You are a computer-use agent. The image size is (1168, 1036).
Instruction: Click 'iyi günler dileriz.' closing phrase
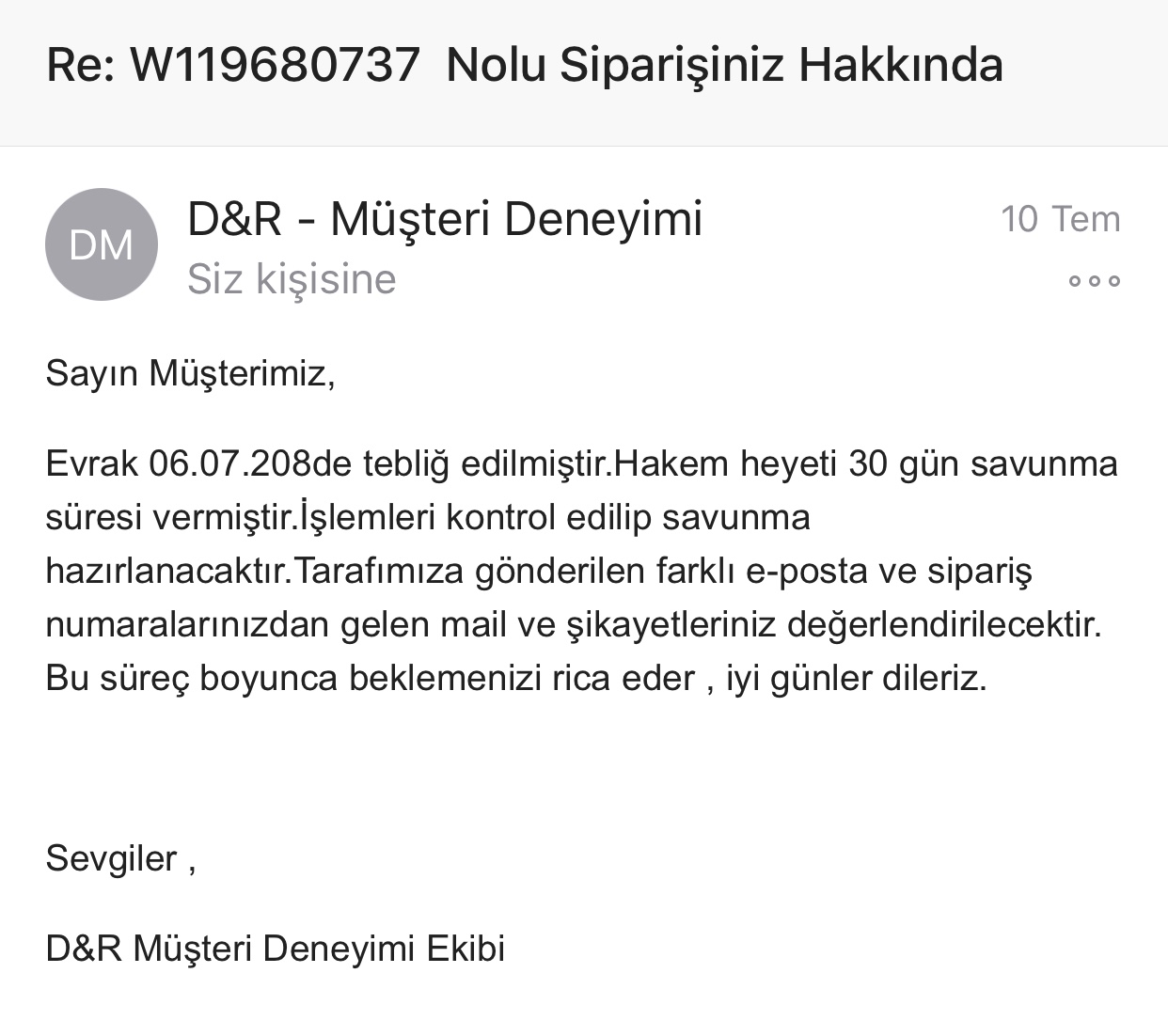pos(856,678)
